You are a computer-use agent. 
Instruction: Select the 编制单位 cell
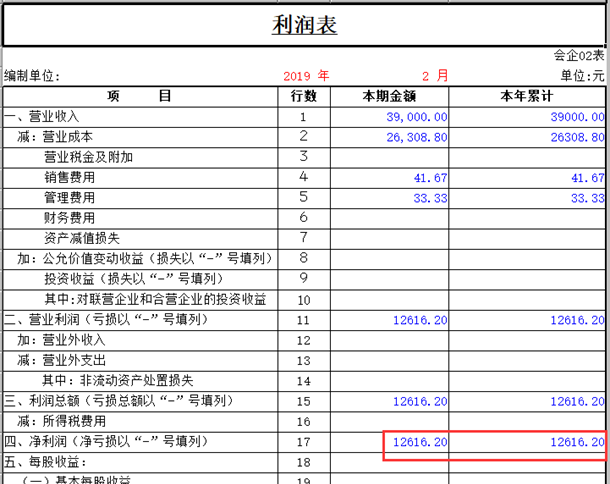tap(32, 76)
